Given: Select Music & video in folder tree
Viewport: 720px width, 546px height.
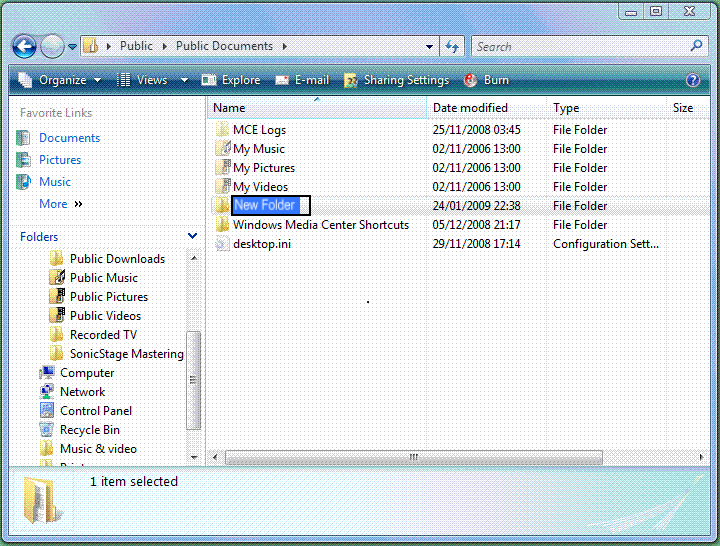Looking at the screenshot, I should (x=98, y=449).
